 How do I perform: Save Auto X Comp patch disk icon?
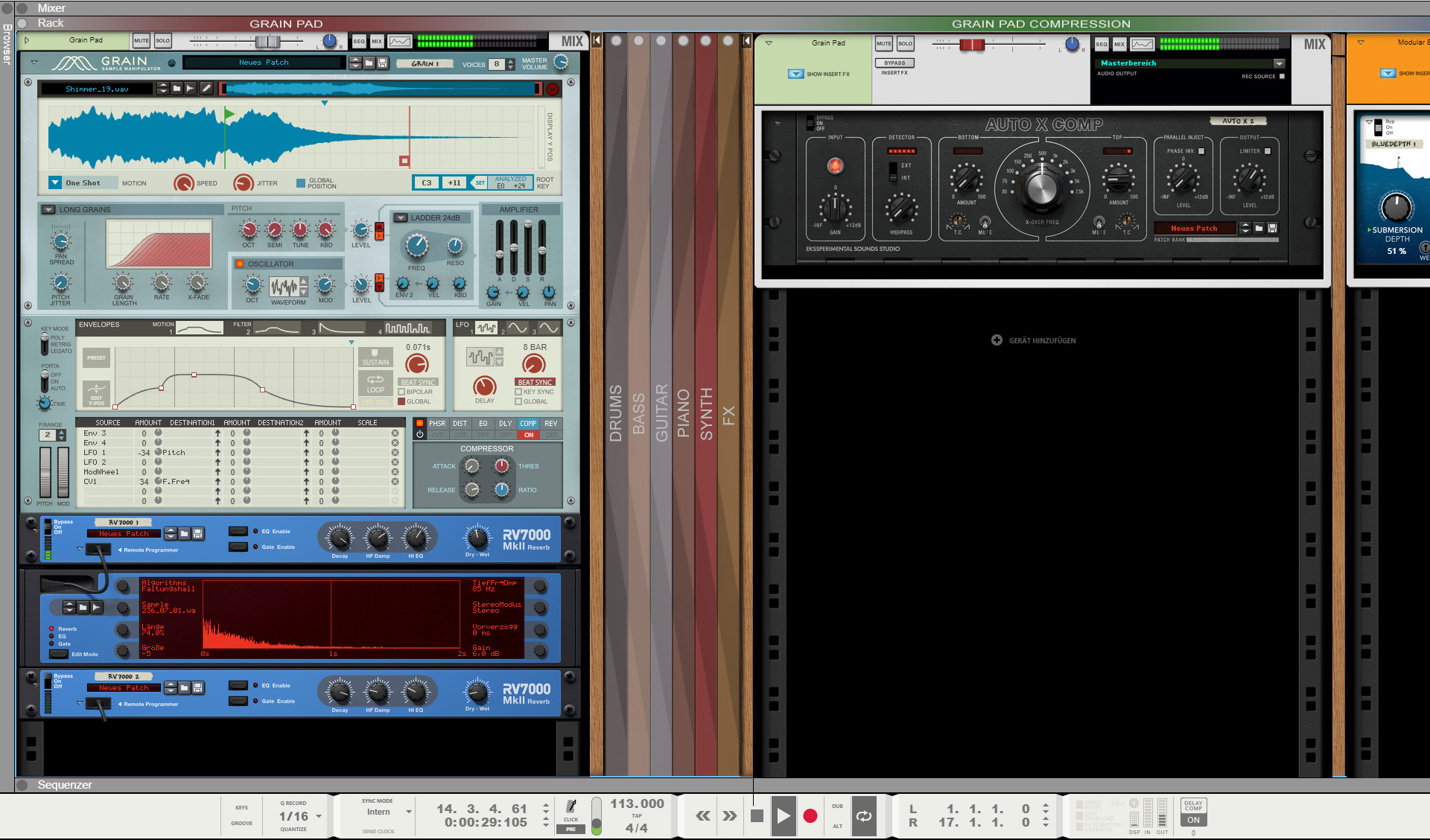tap(1272, 229)
